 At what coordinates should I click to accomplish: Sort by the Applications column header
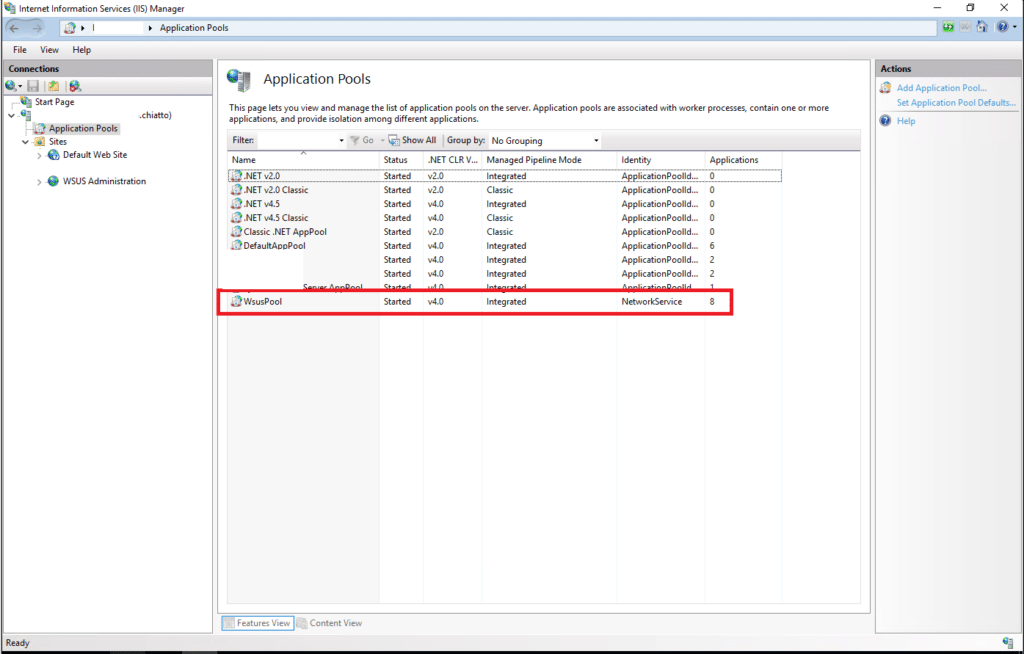[x=743, y=160]
